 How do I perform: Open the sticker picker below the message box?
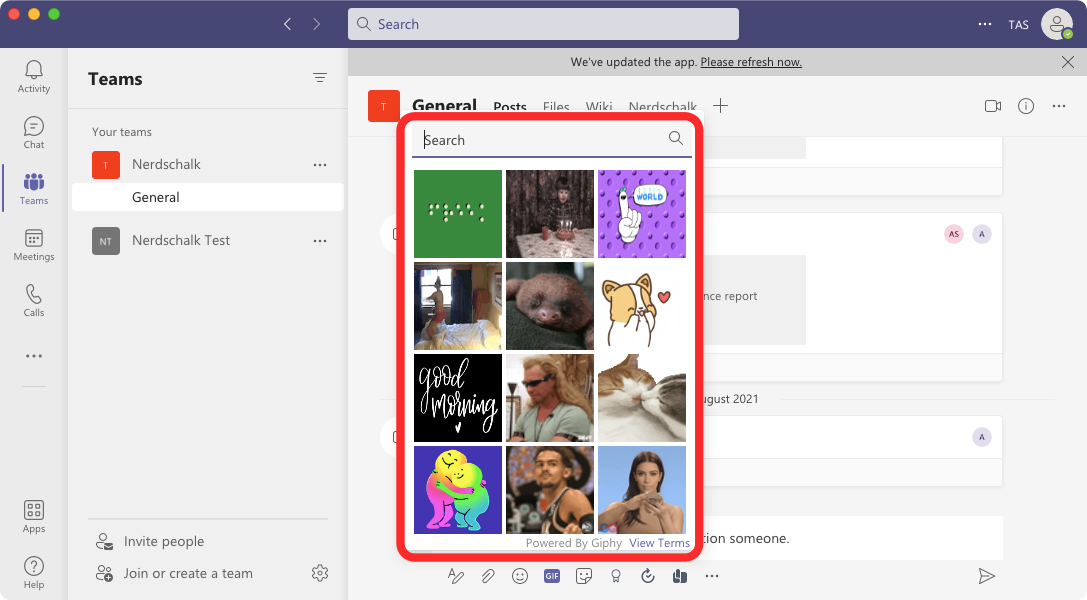tap(583, 576)
